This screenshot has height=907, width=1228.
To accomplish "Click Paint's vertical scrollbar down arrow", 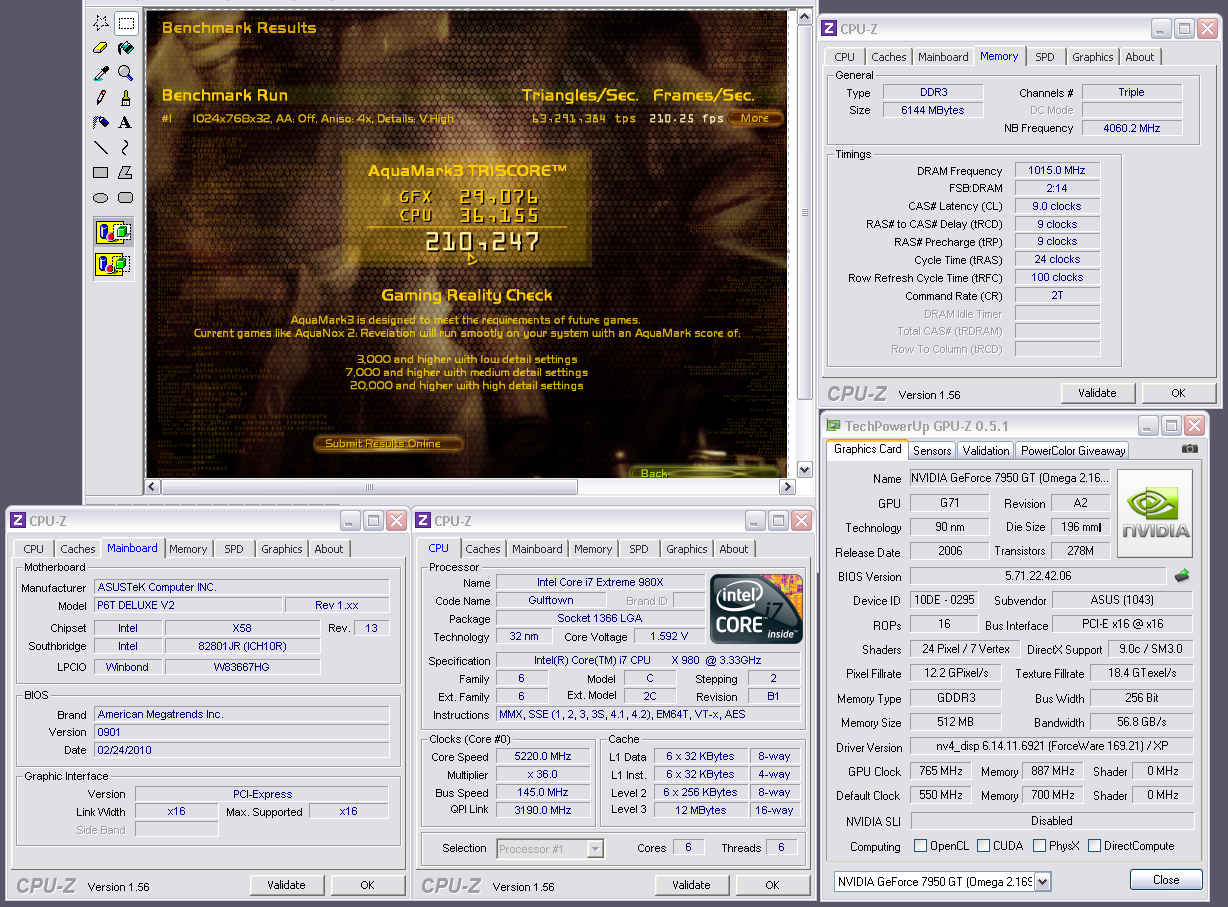I will pyautogui.click(x=805, y=469).
